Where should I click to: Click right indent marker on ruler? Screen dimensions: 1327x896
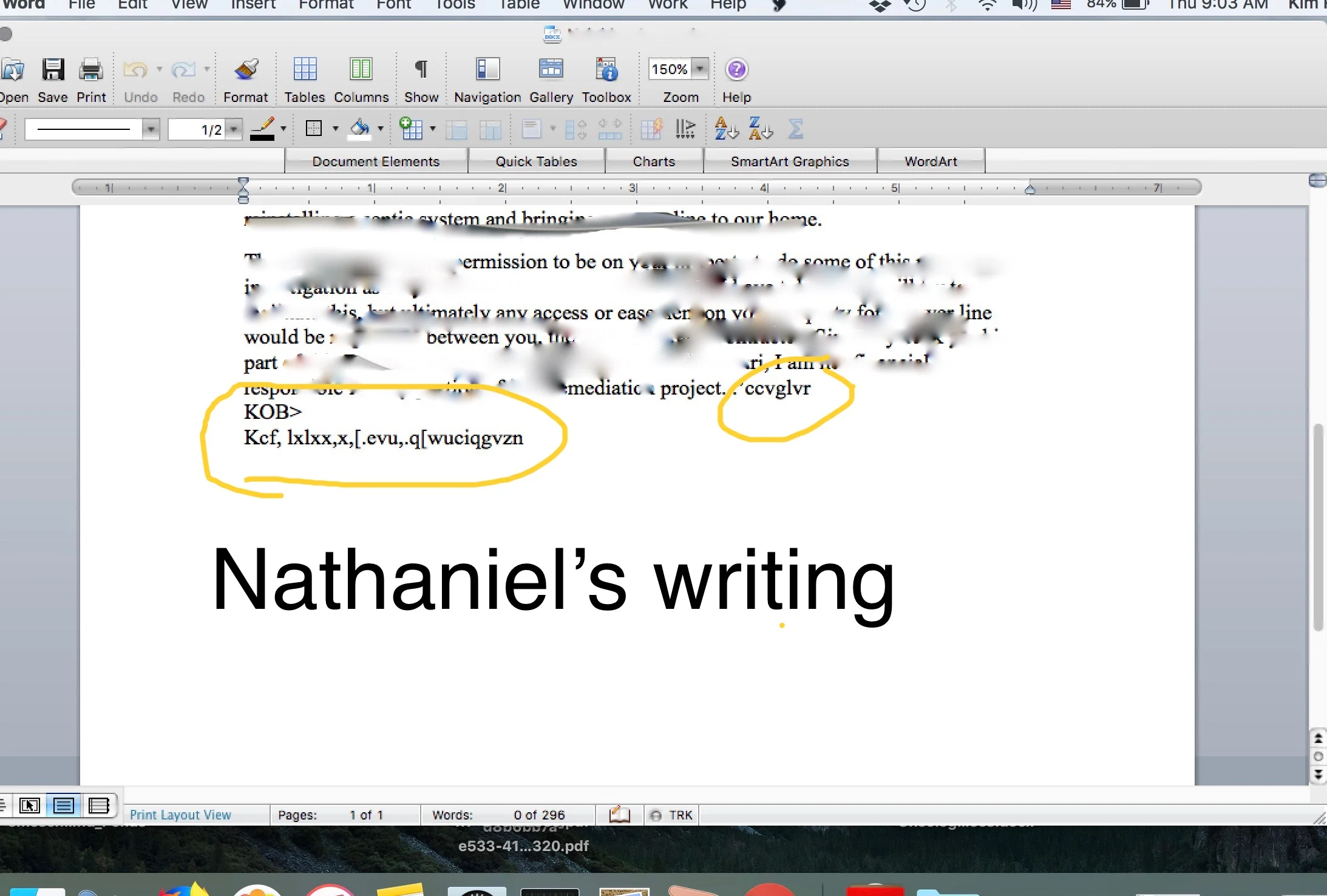click(1030, 189)
